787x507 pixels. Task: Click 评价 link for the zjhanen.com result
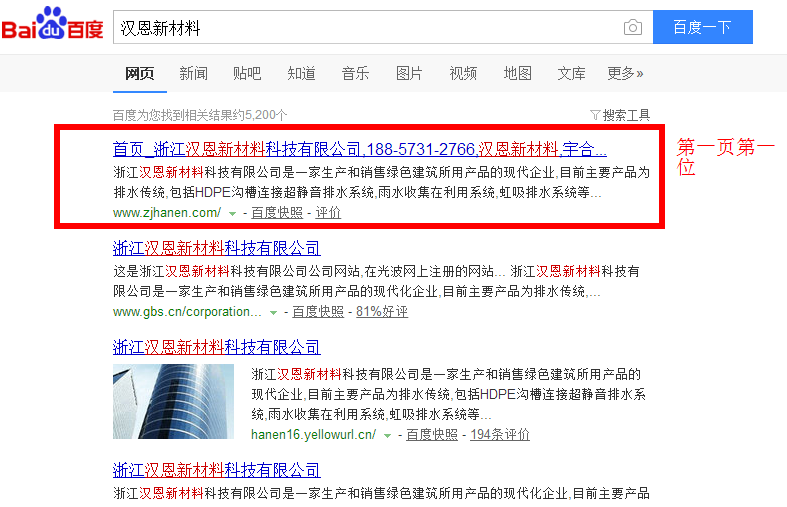[x=328, y=213]
